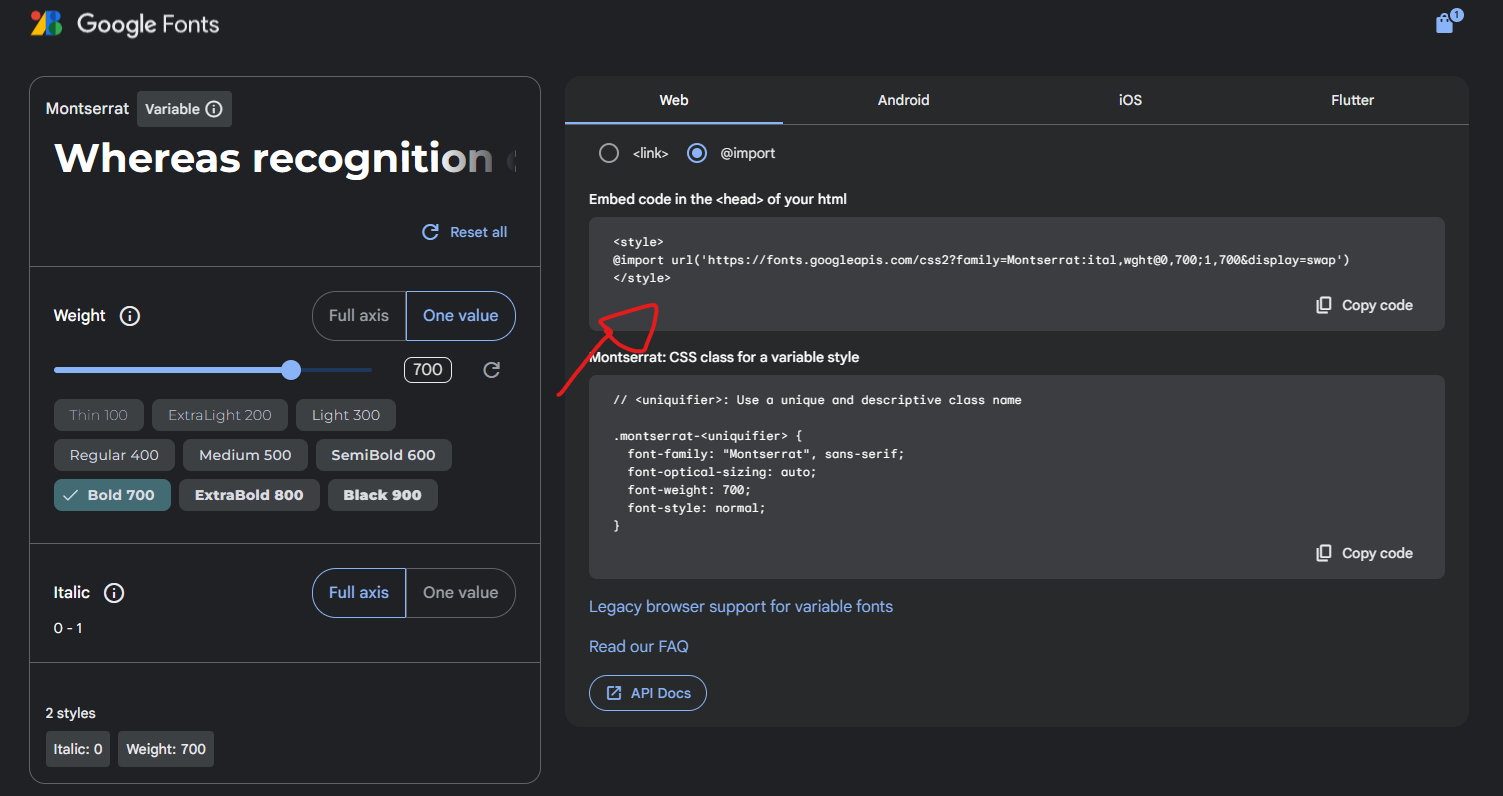
Task: Click the weight value box showing 700
Action: pyautogui.click(x=428, y=370)
